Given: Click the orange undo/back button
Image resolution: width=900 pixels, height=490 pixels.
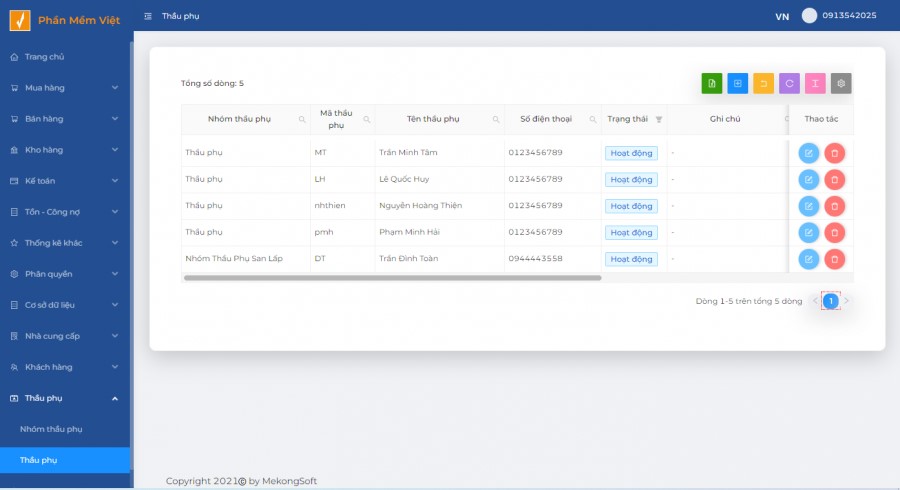Looking at the screenshot, I should pos(763,83).
